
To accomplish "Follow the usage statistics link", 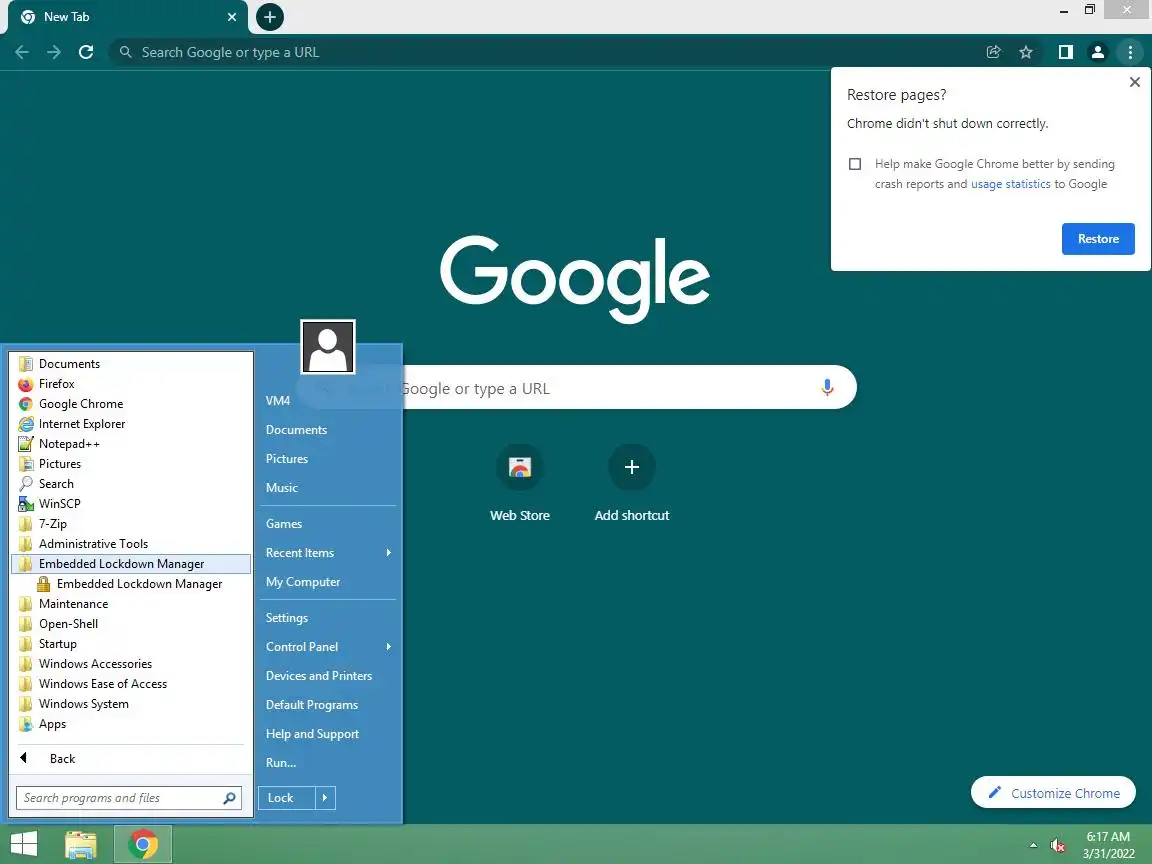I will click(x=1010, y=184).
